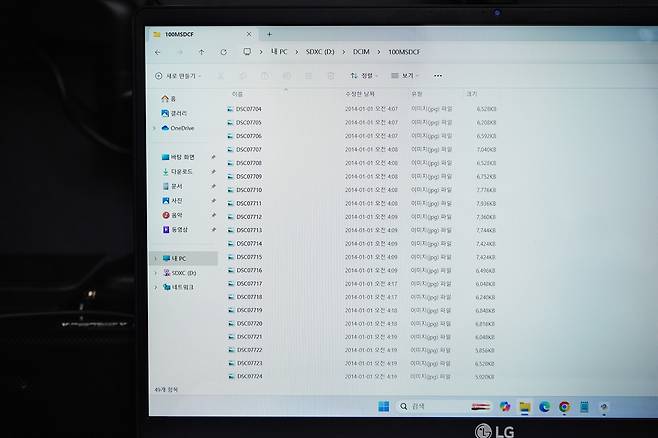
Task: Go up one folder level arrow
Action: click(x=201, y=52)
